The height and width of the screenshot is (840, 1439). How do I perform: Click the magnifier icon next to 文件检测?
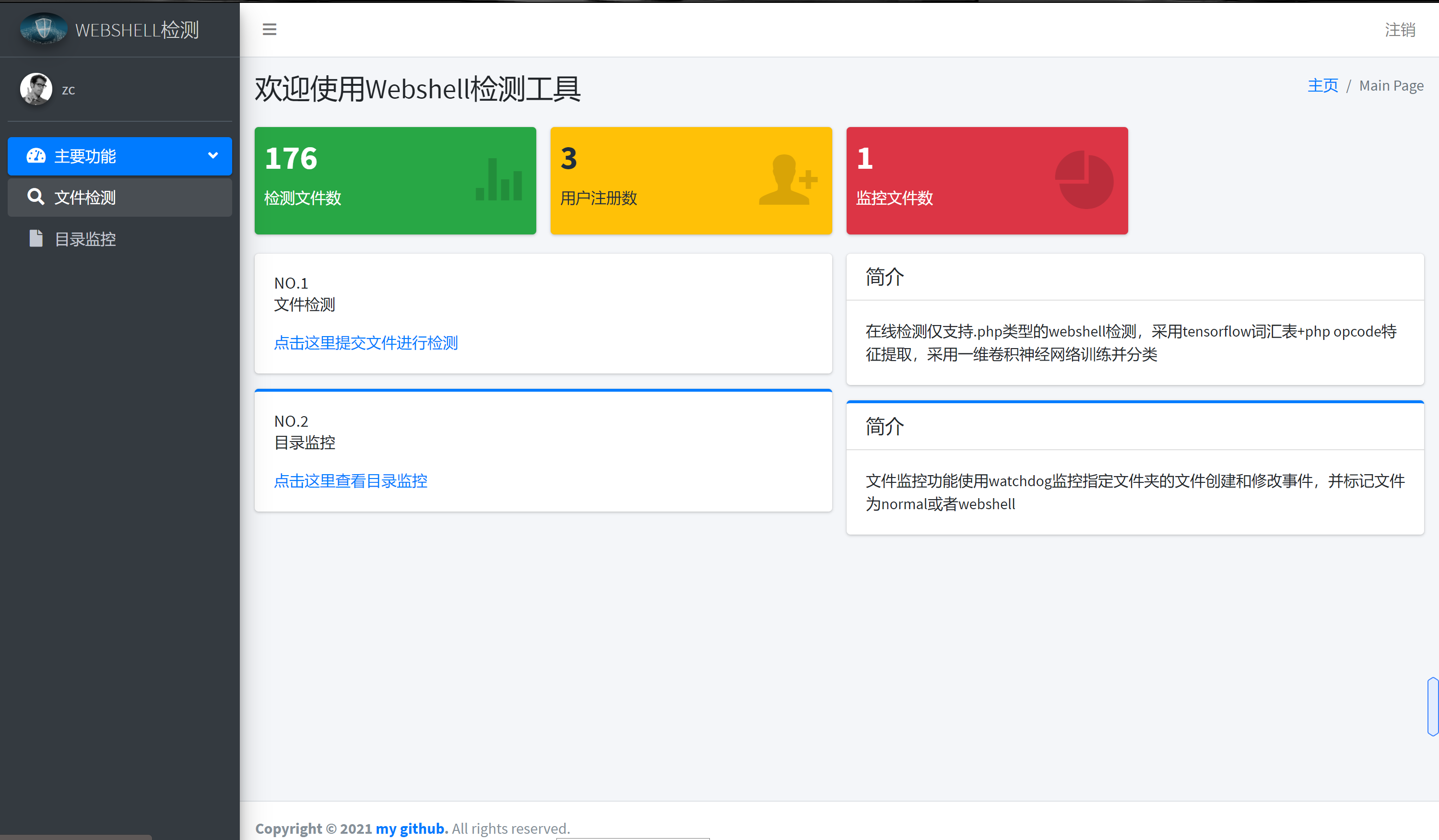pyautogui.click(x=35, y=197)
